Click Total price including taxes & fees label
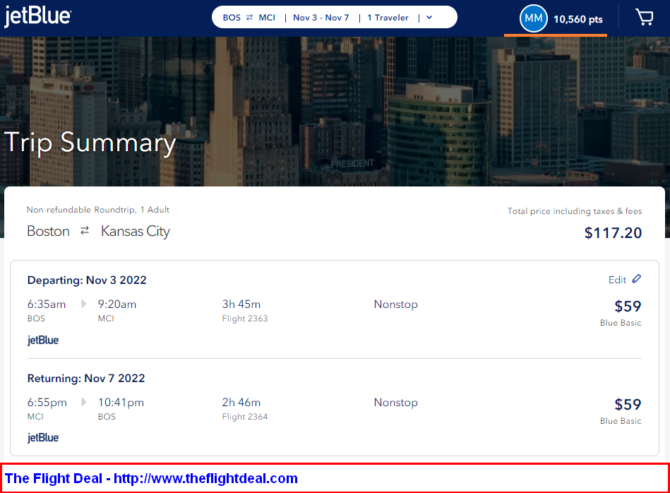 [x=575, y=211]
